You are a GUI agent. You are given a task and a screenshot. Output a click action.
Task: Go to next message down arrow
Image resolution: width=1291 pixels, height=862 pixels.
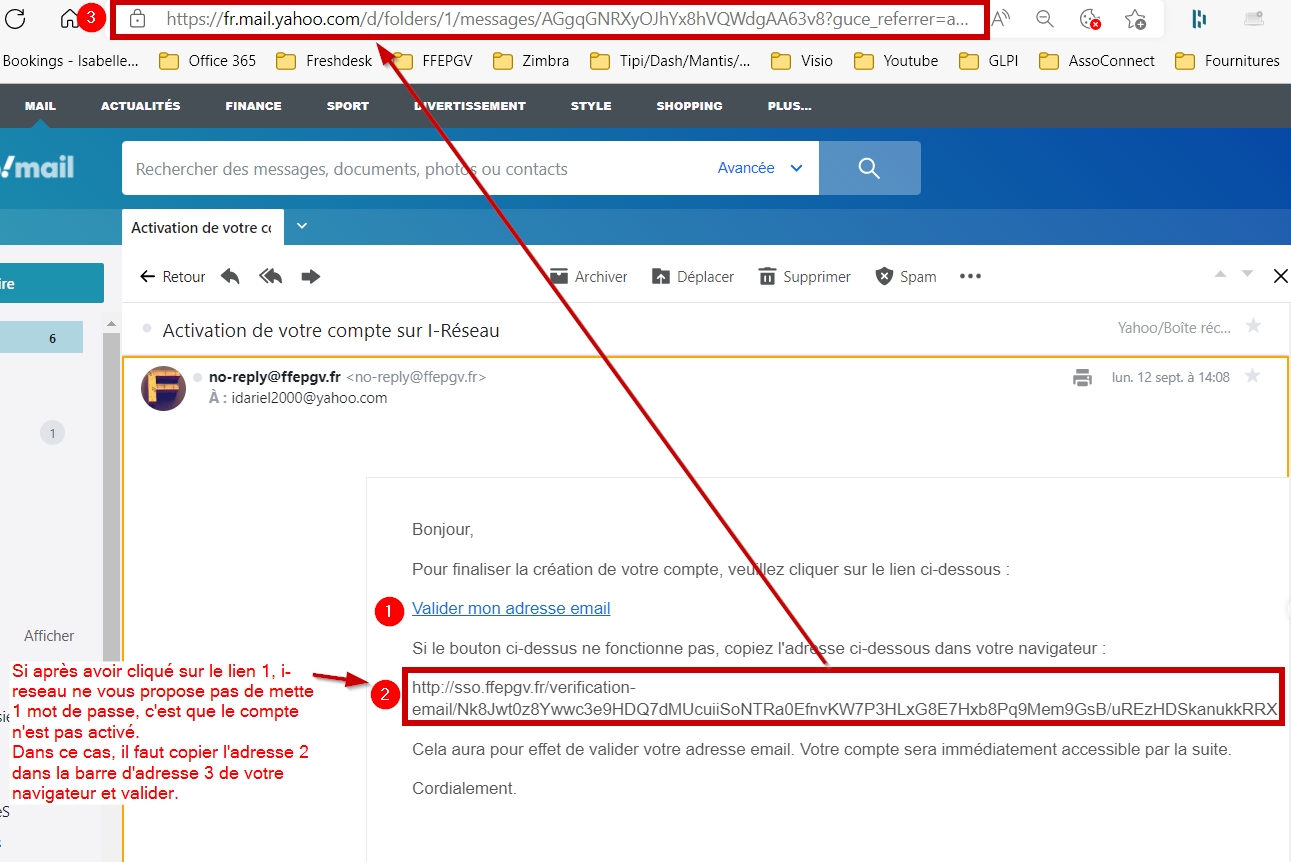click(1247, 273)
